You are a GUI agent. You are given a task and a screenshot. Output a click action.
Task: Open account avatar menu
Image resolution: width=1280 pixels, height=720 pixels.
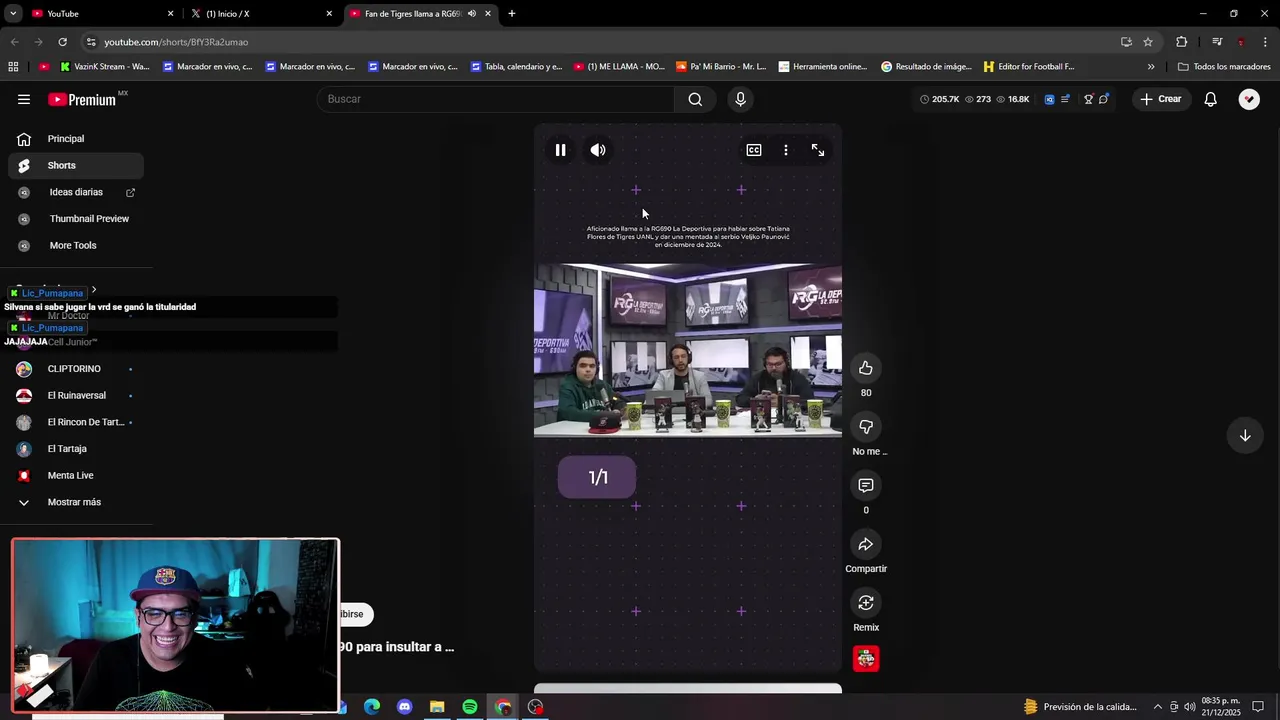(x=1249, y=99)
